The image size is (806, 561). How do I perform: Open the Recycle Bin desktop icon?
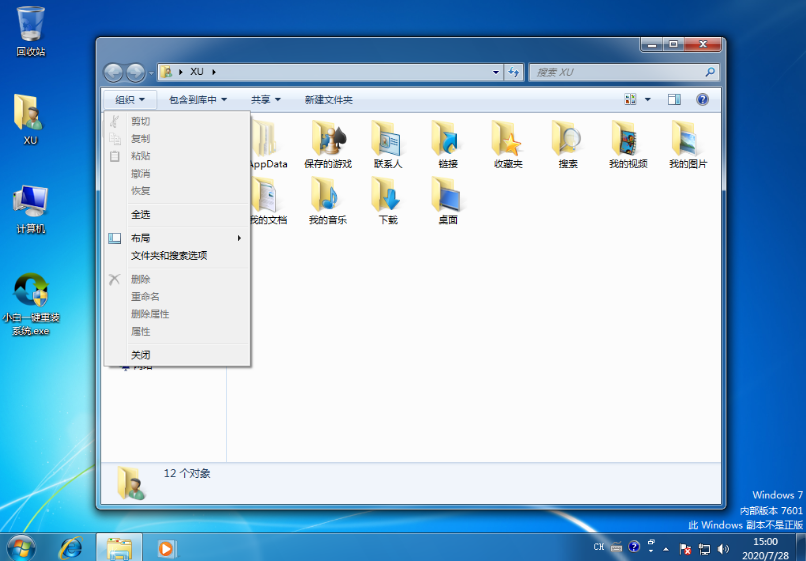(30, 31)
